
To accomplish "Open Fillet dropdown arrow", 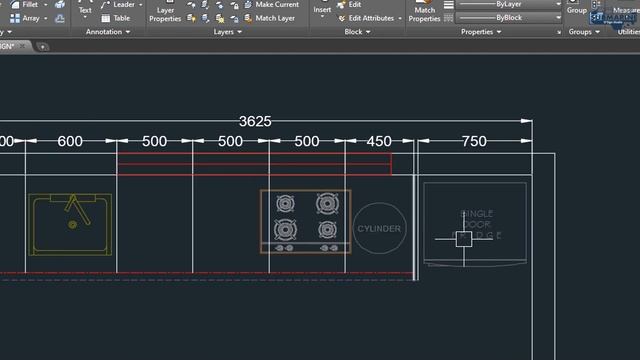I will pos(45,4).
